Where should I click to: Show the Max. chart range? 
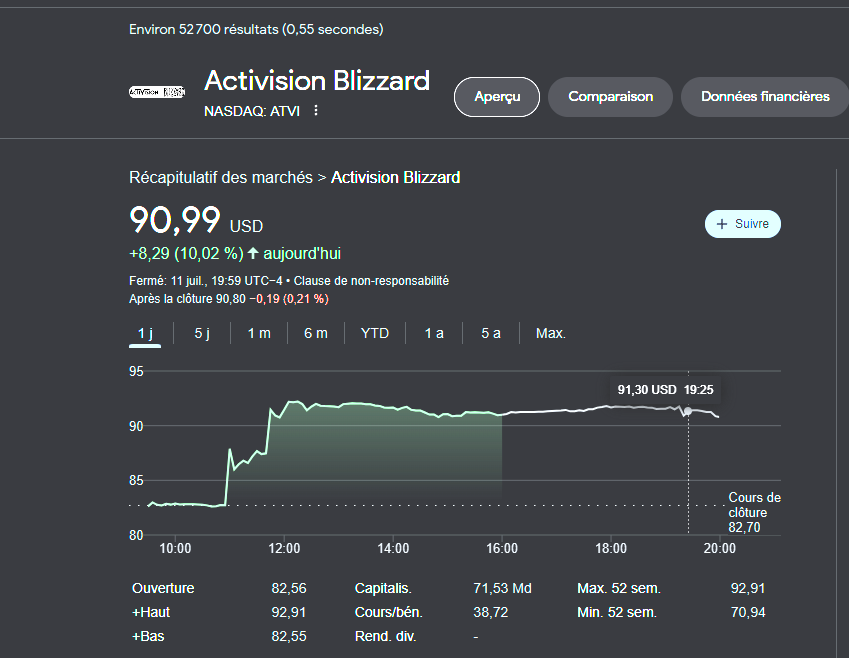click(x=551, y=334)
